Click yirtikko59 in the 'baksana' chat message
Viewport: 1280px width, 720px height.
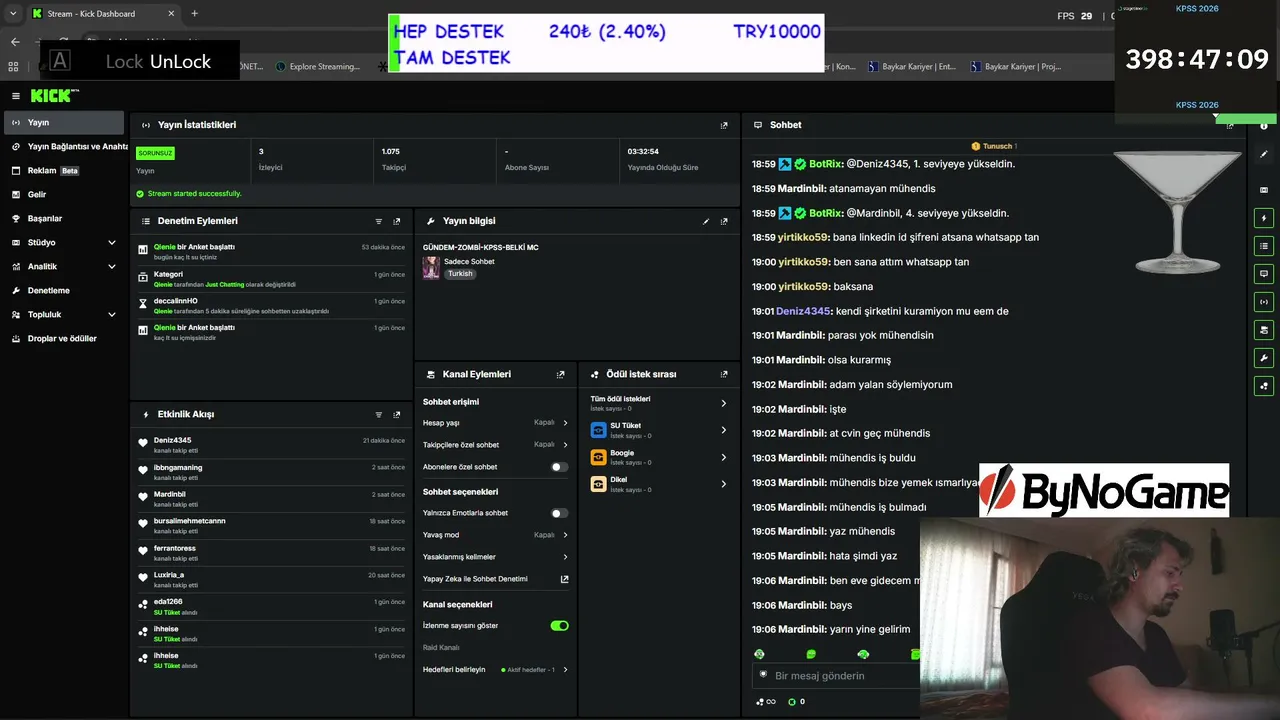click(804, 287)
